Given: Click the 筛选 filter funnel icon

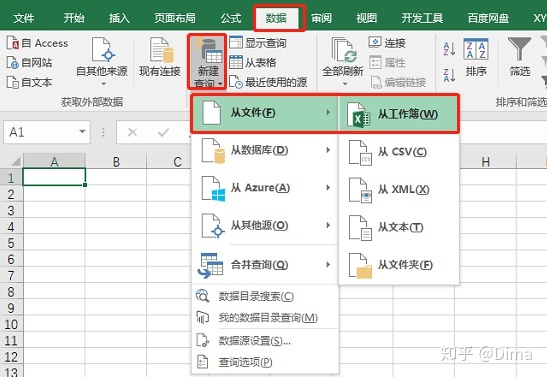Looking at the screenshot, I should tap(519, 49).
